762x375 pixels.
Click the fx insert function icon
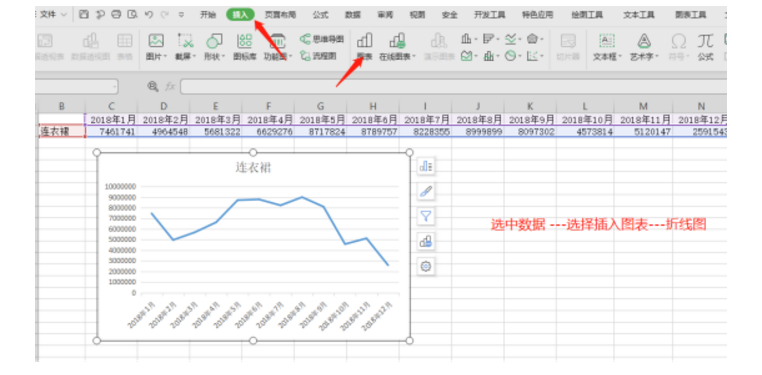[x=170, y=86]
